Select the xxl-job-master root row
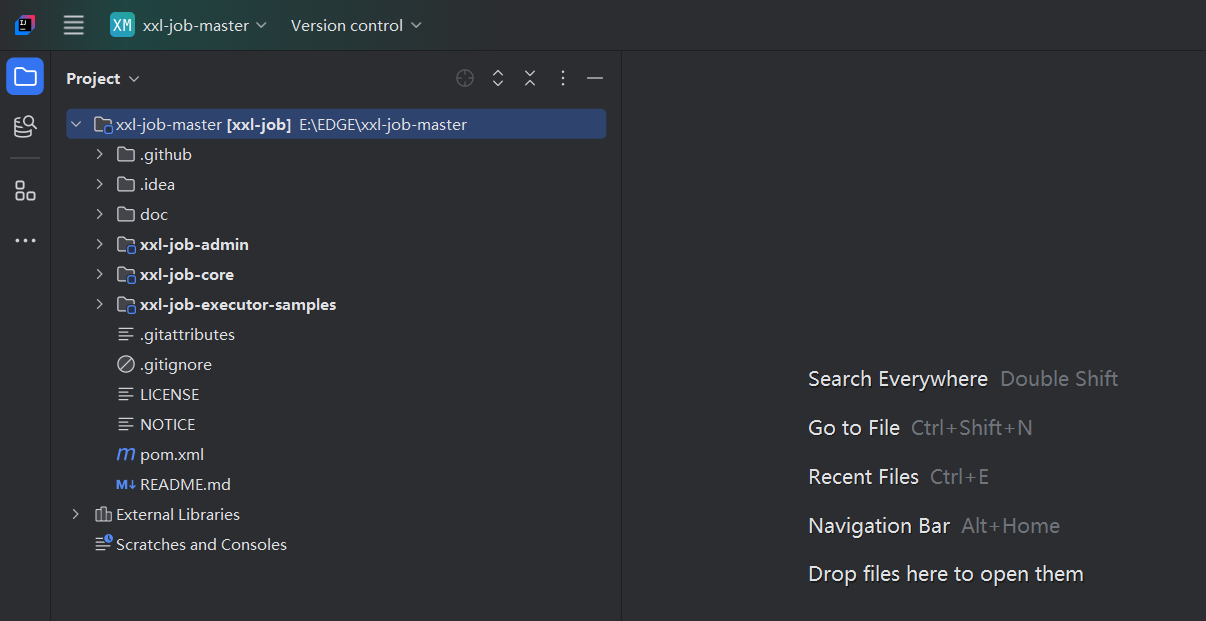 coord(336,125)
